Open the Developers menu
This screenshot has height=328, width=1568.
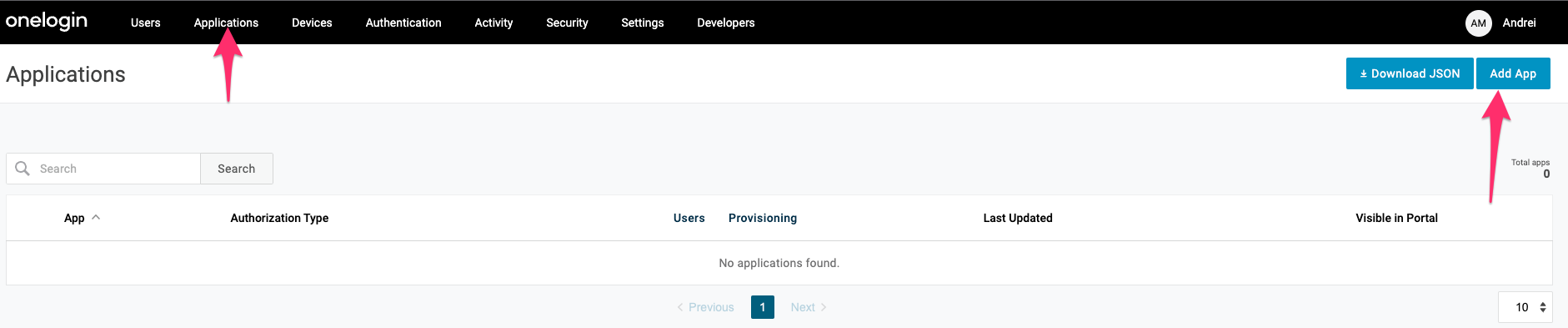point(726,23)
